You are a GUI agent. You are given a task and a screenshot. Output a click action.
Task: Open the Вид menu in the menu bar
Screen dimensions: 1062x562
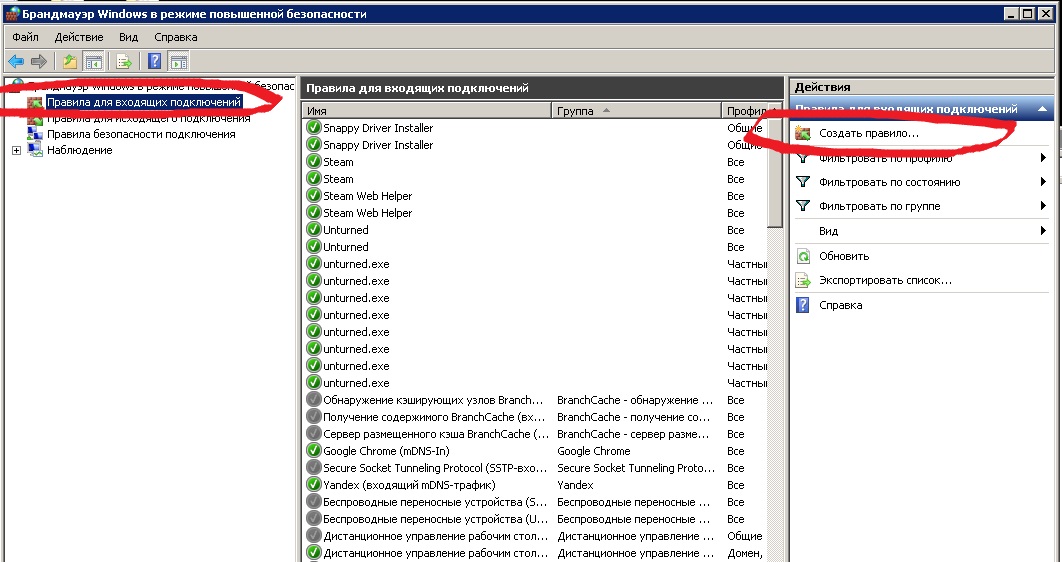coord(129,37)
